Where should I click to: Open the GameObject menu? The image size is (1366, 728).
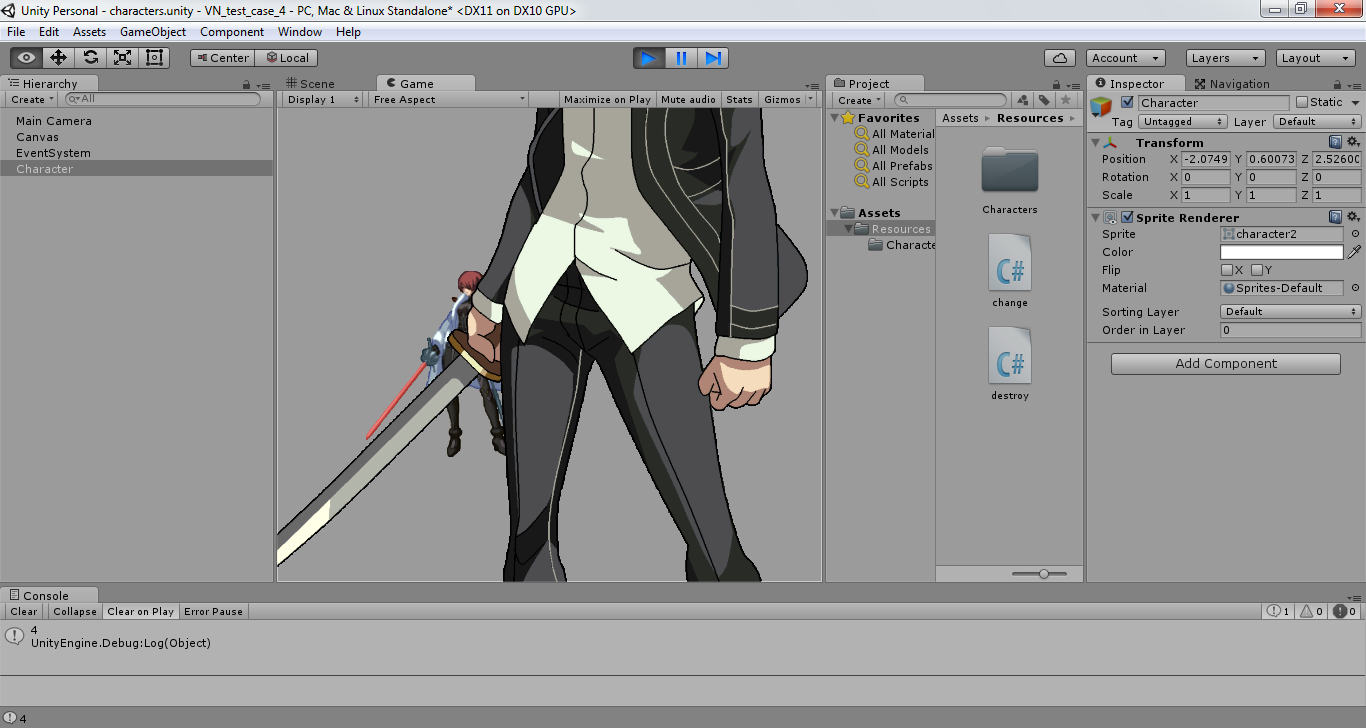tap(153, 32)
